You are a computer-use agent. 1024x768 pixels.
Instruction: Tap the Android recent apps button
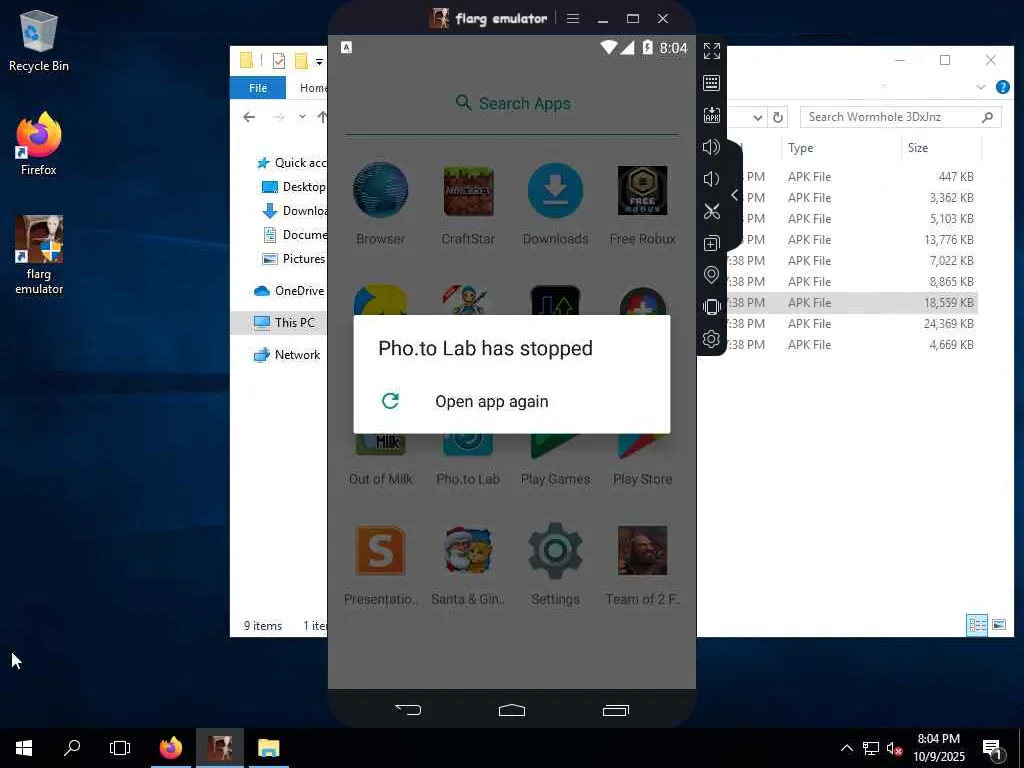coord(615,710)
